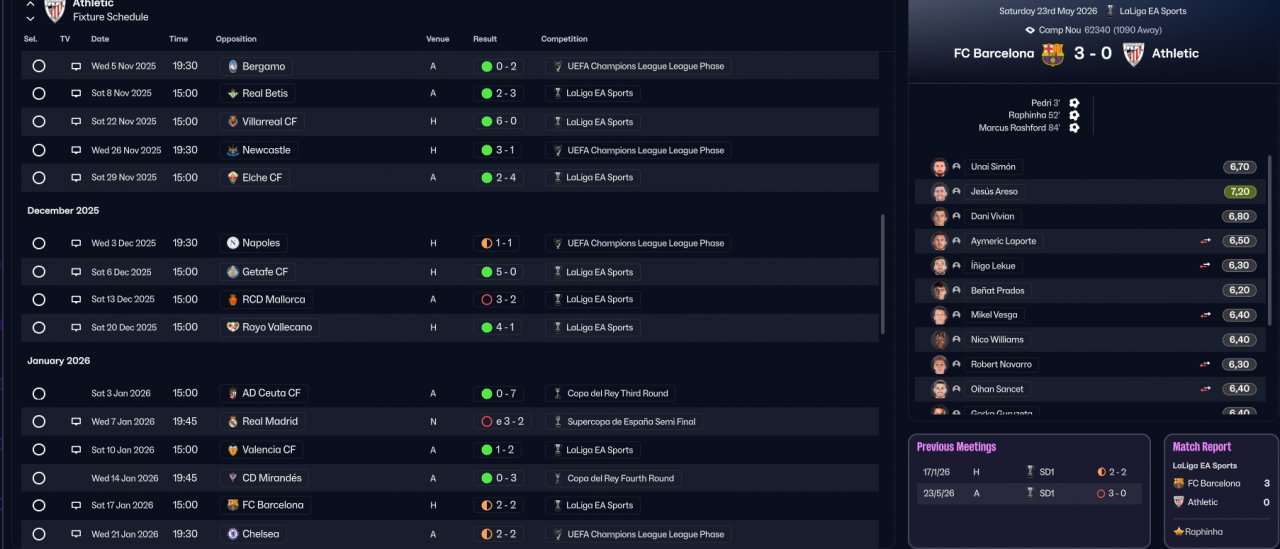The image size is (1280, 549).
Task: Click the Camp Nou stadium icon
Action: [1031, 30]
